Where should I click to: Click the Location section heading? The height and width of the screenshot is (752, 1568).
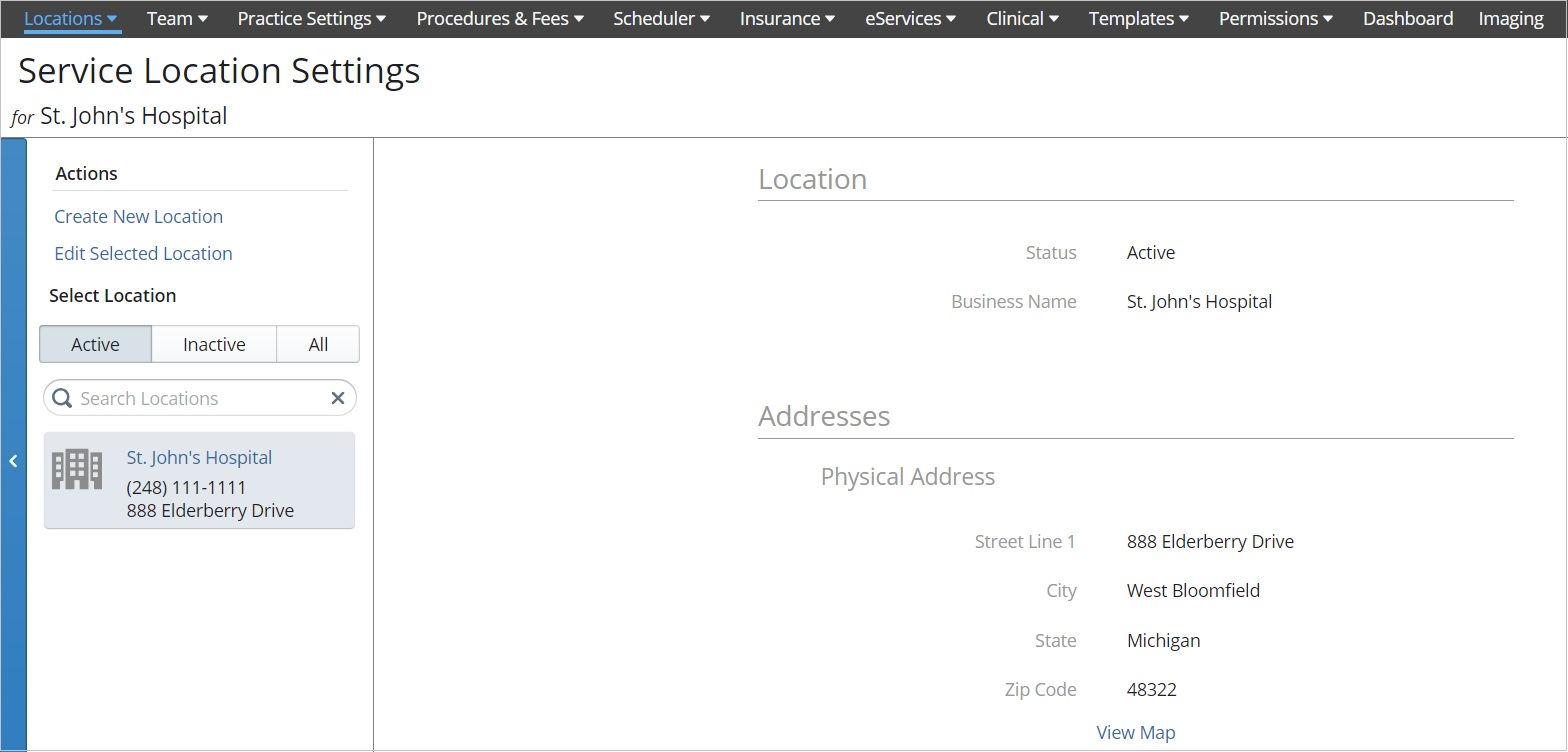812,179
